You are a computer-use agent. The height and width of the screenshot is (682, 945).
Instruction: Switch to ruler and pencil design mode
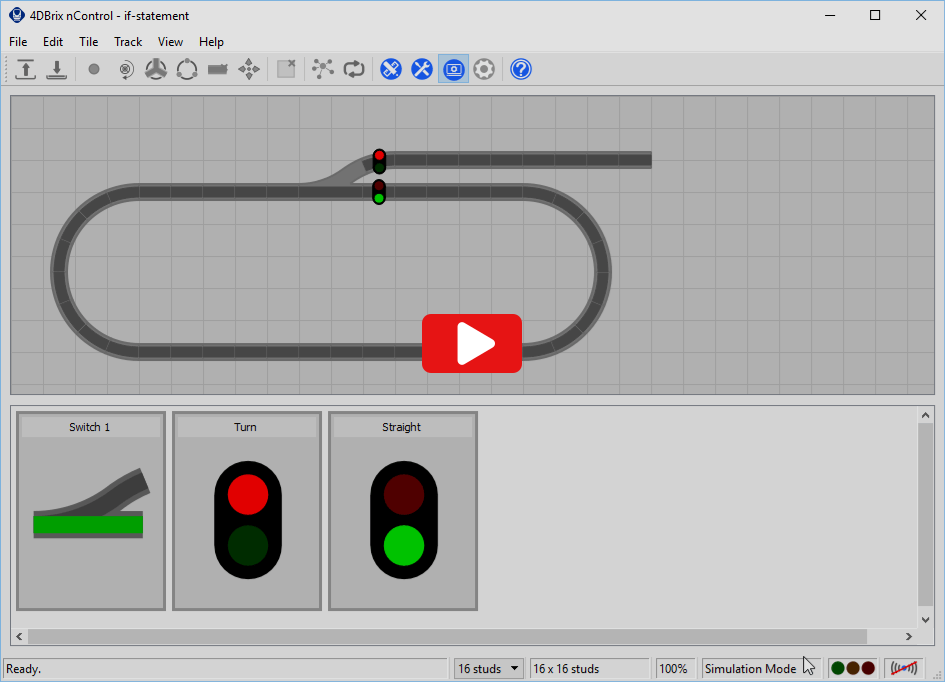[391, 69]
